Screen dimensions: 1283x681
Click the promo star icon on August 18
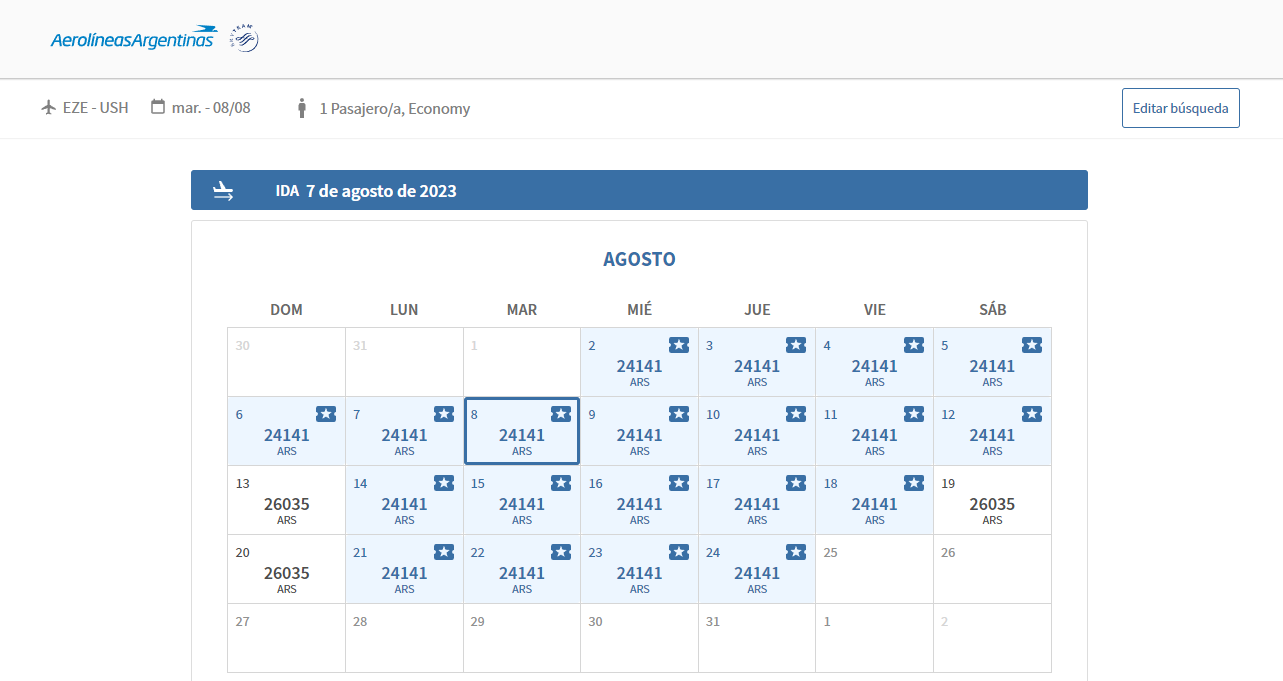point(914,483)
